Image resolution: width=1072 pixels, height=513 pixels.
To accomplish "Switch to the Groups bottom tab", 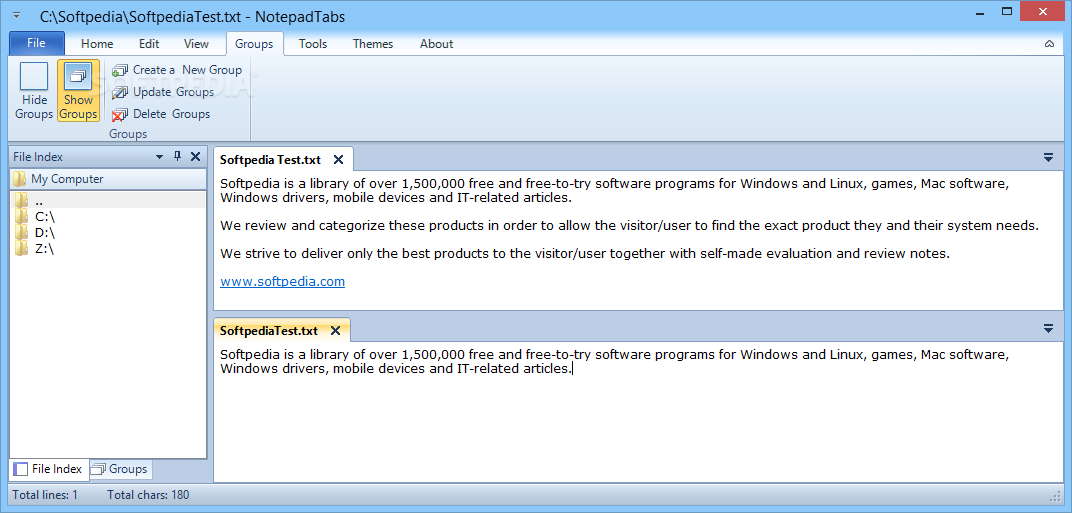I will tap(120, 469).
